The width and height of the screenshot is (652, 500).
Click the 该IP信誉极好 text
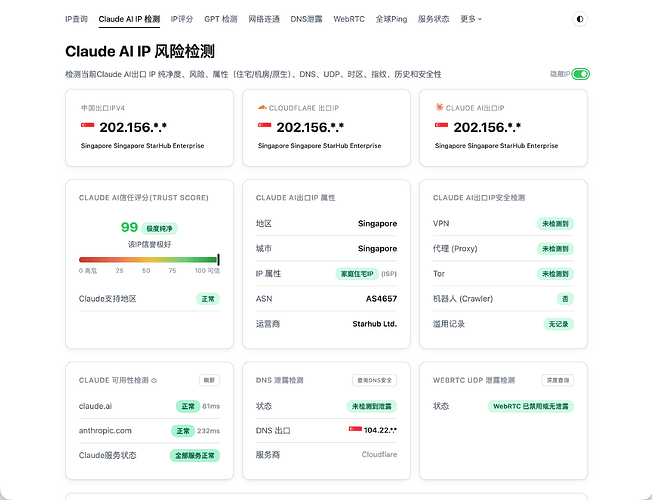click(149, 244)
